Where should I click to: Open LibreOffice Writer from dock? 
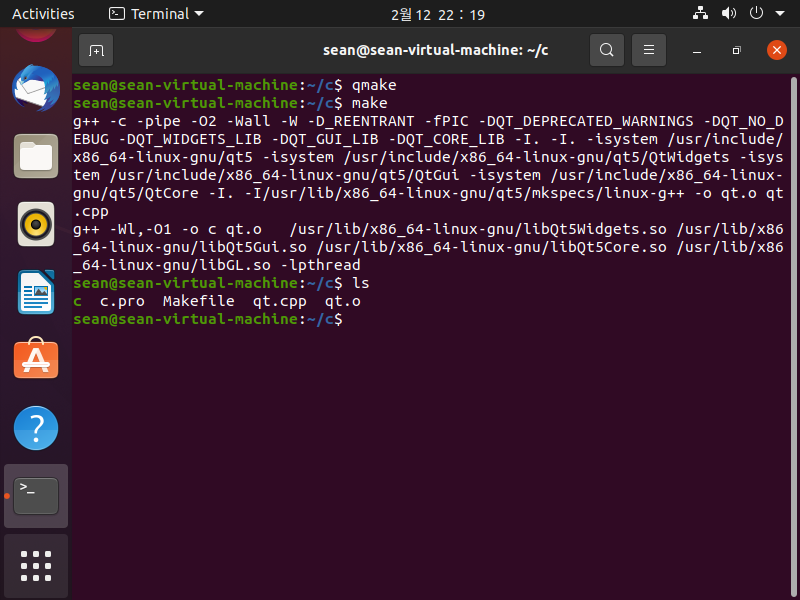pyautogui.click(x=36, y=292)
